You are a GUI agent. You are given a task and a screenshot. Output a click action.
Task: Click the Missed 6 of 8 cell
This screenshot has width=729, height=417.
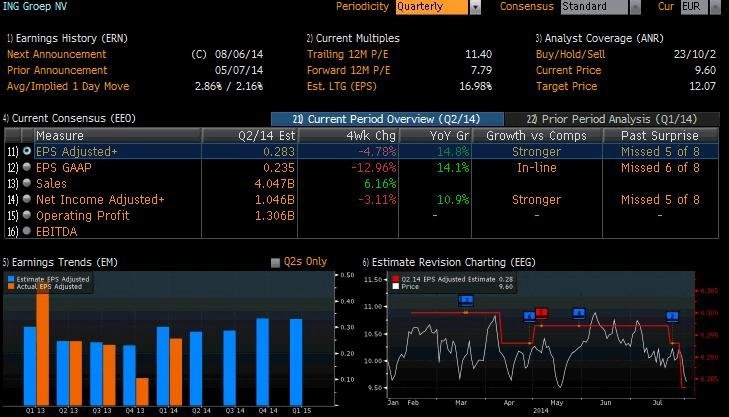[660, 167]
